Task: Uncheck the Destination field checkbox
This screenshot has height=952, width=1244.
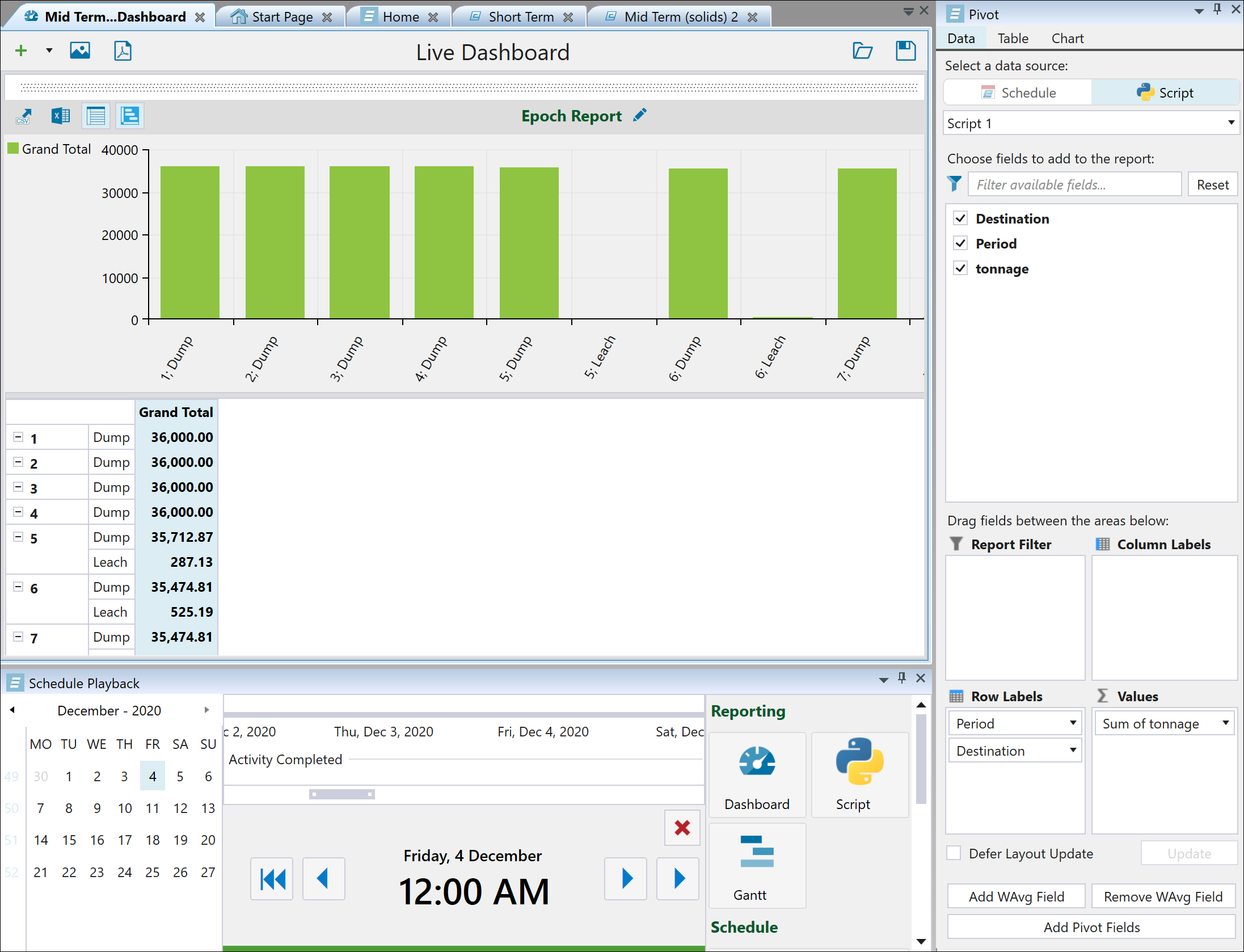Action: [960, 218]
